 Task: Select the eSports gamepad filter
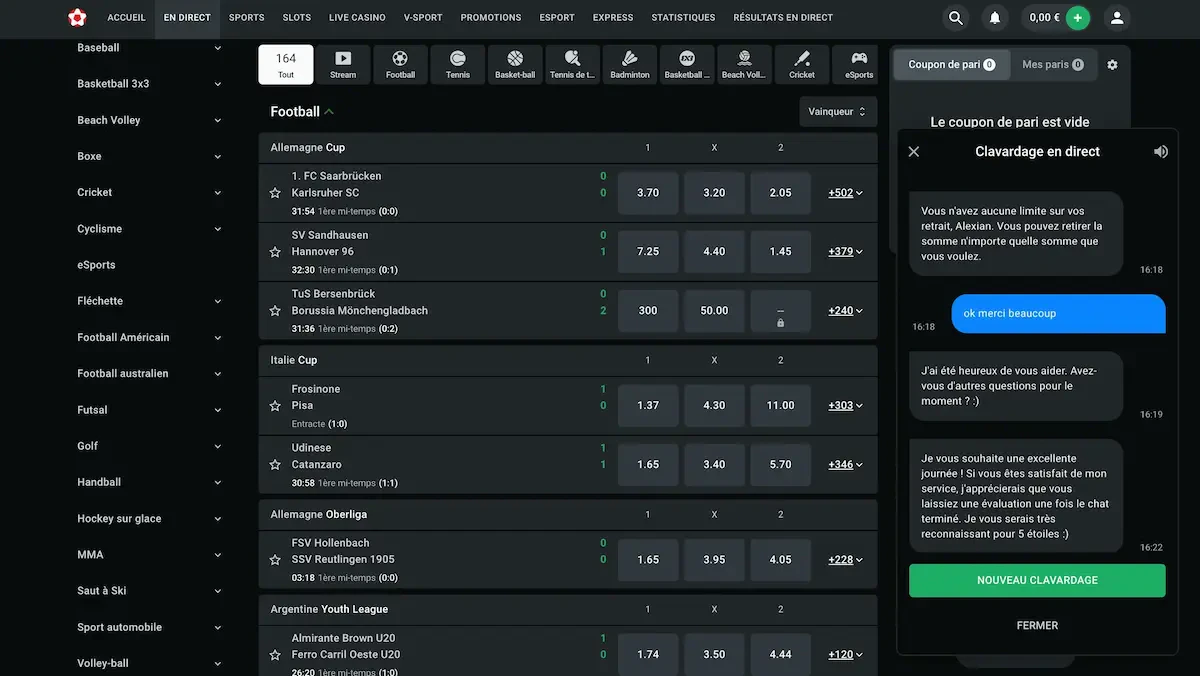(858, 64)
